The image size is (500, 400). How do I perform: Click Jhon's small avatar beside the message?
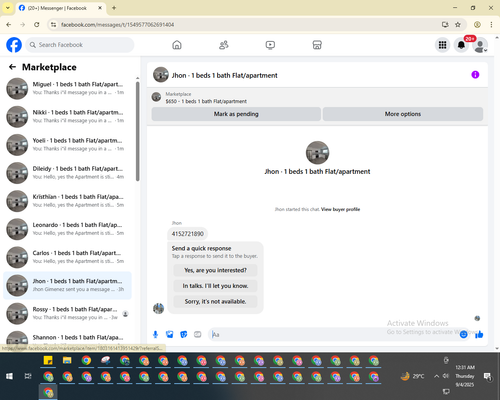(158, 308)
